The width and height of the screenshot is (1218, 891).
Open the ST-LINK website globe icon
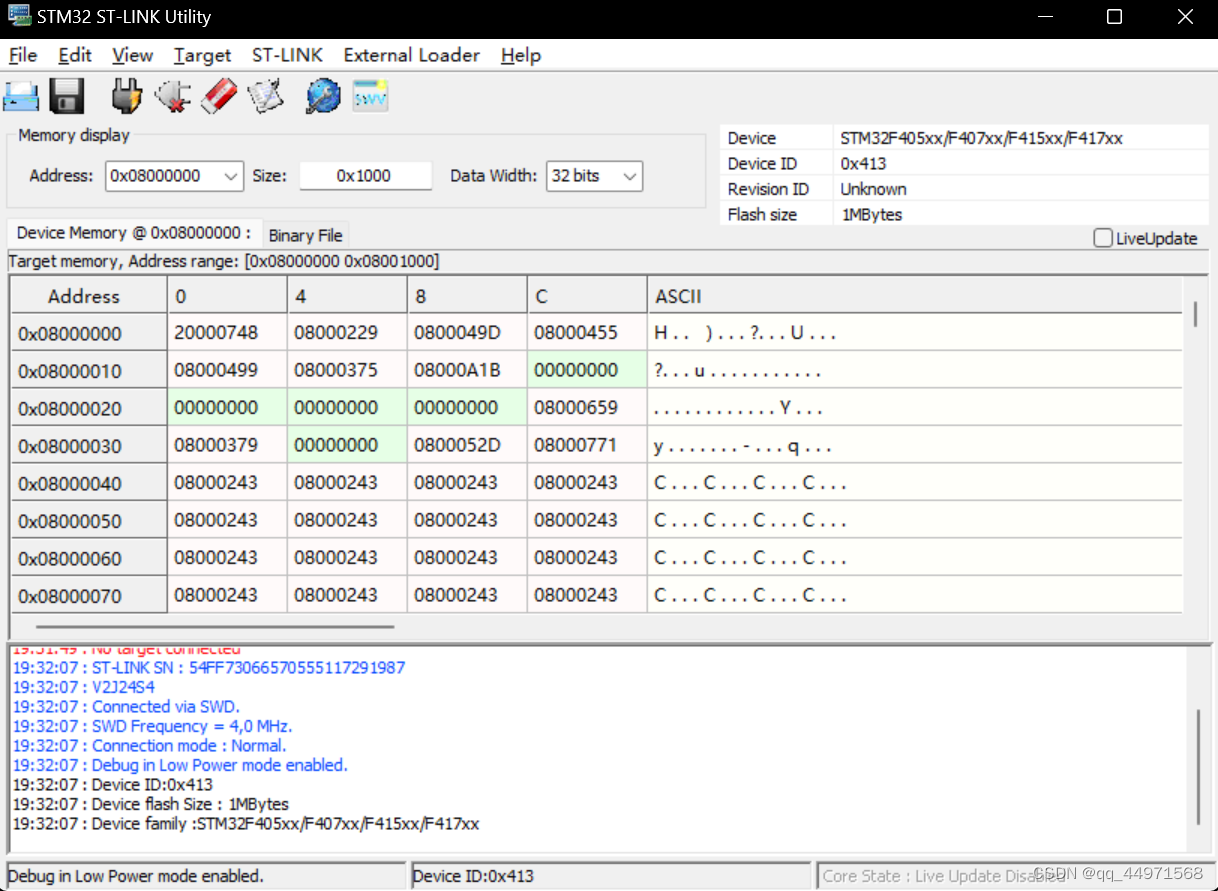324,97
